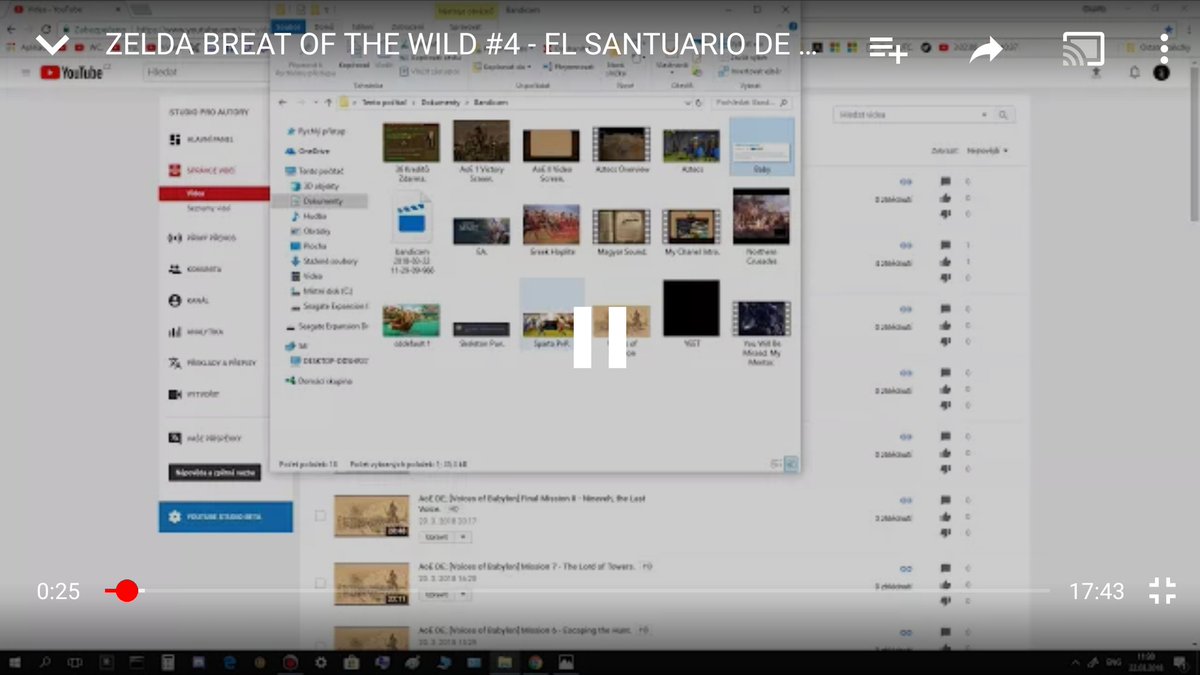Open the Final Mission 8 Nineveh video thumbnail

click(371, 516)
